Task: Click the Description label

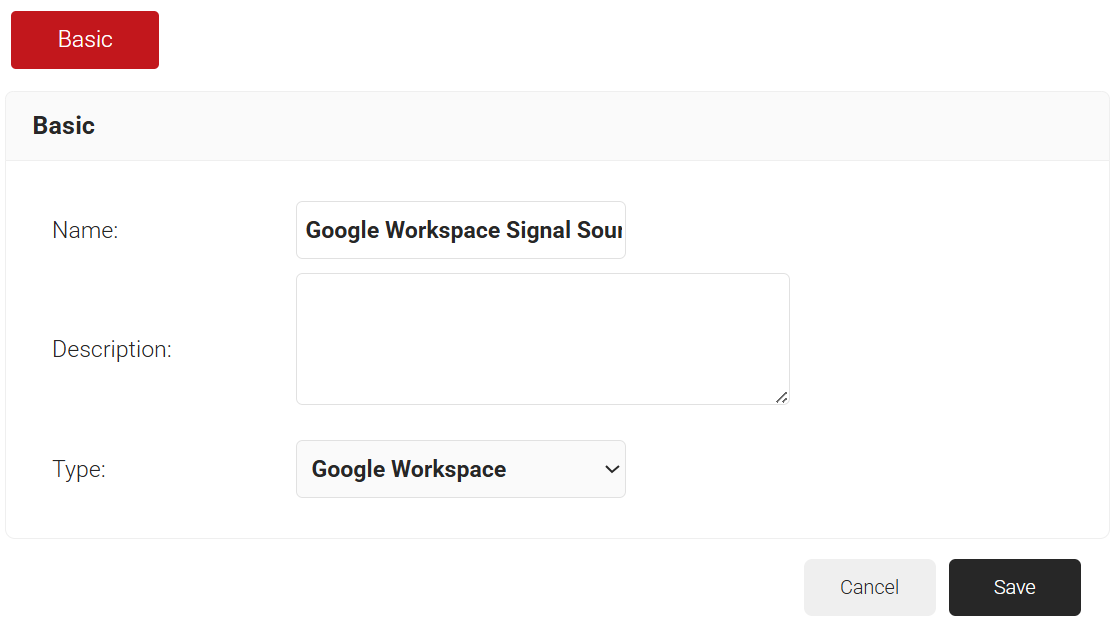Action: 112,350
